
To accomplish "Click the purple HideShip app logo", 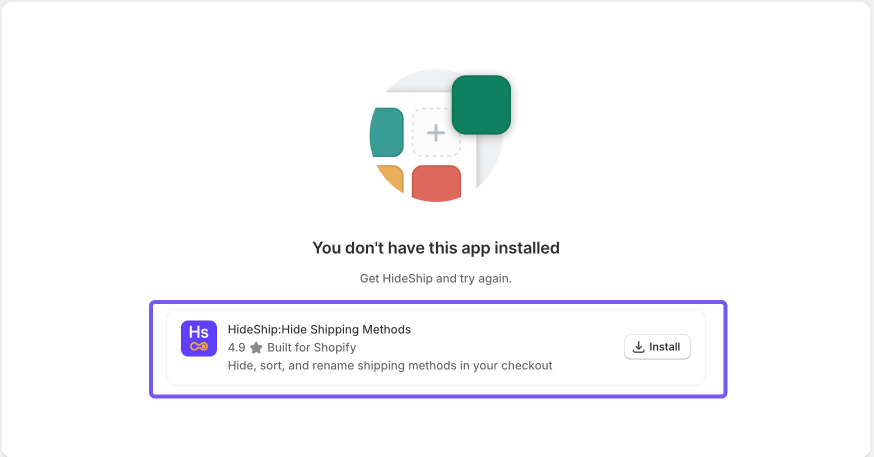I will coord(199,338).
